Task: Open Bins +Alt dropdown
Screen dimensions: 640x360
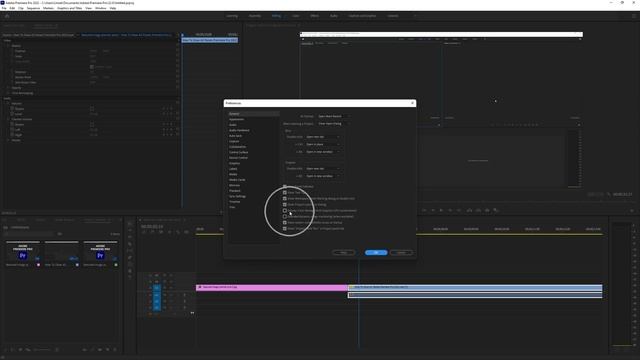Action: point(322,152)
